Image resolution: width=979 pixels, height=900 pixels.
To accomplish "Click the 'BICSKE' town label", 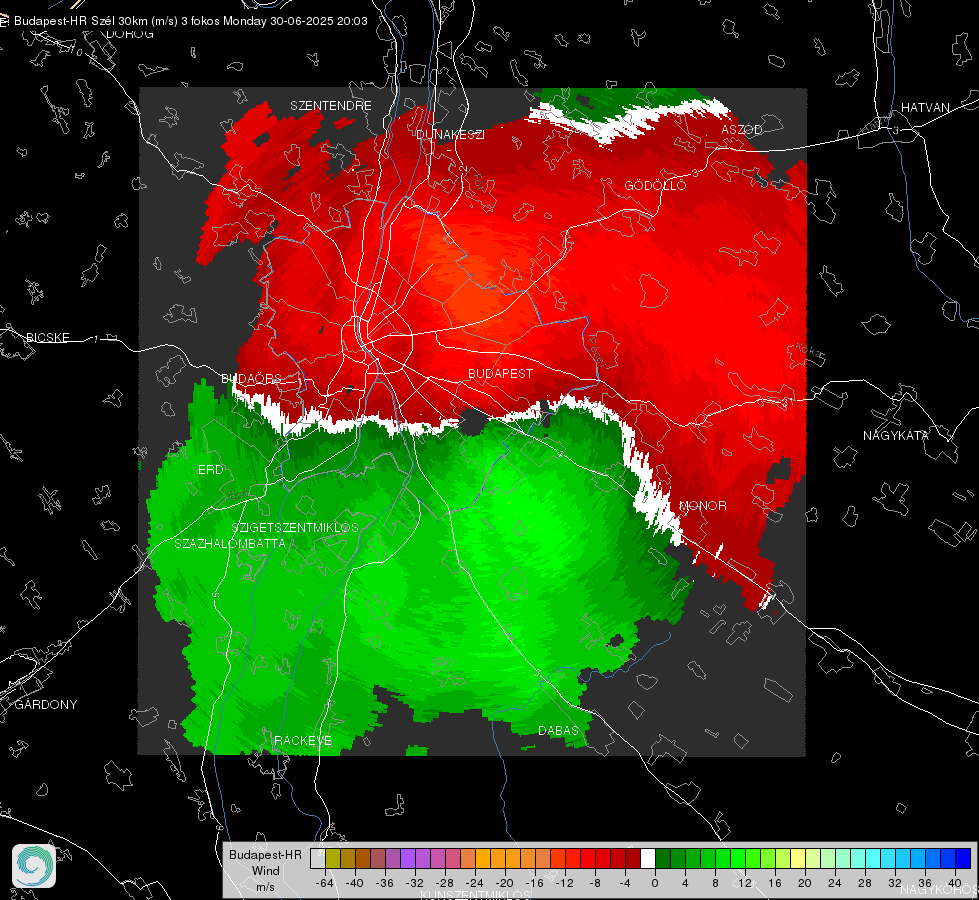I will [x=48, y=337].
